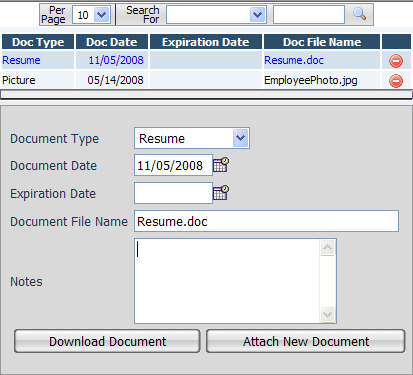The height and width of the screenshot is (375, 413).
Task: Click the magnifying glass search icon
Action: [359, 14]
